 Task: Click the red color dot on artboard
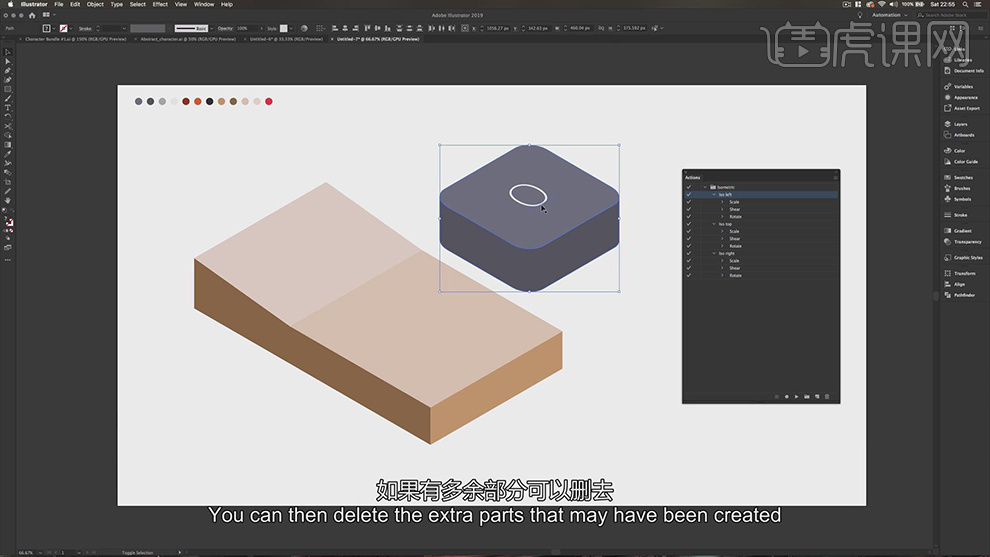tap(269, 102)
